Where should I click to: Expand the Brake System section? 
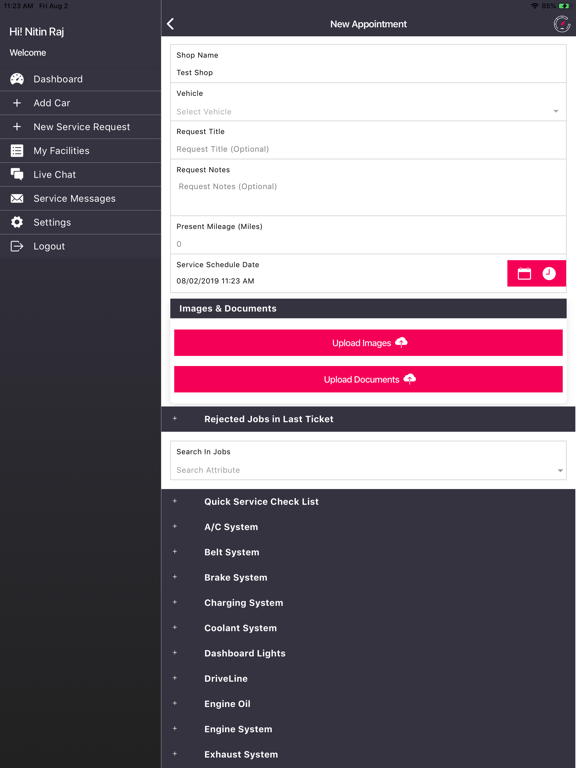pyautogui.click(x=368, y=577)
